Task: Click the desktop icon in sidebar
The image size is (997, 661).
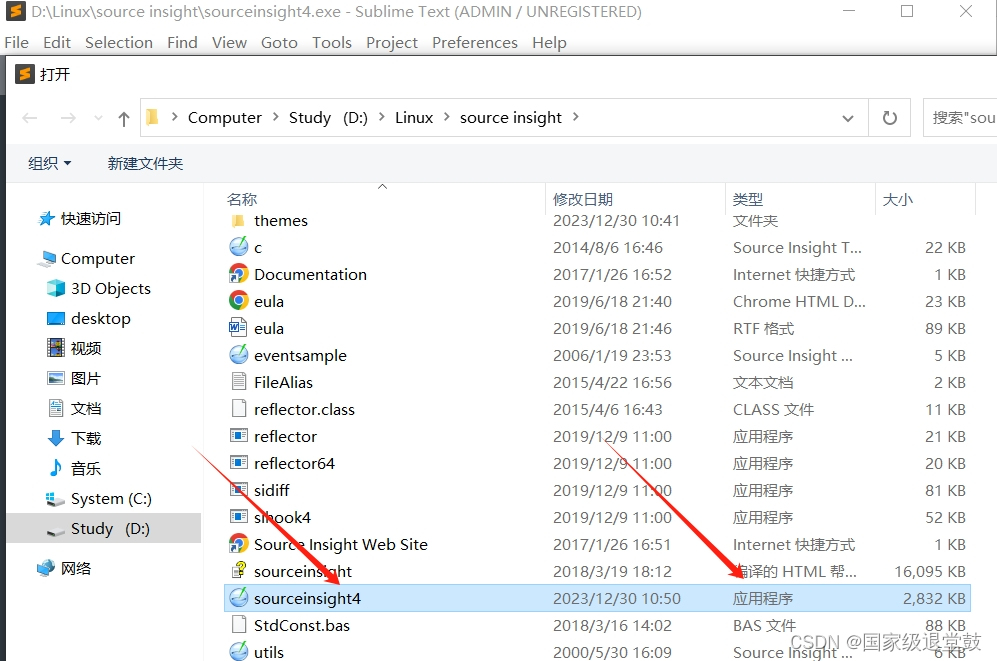Action: coord(56,318)
